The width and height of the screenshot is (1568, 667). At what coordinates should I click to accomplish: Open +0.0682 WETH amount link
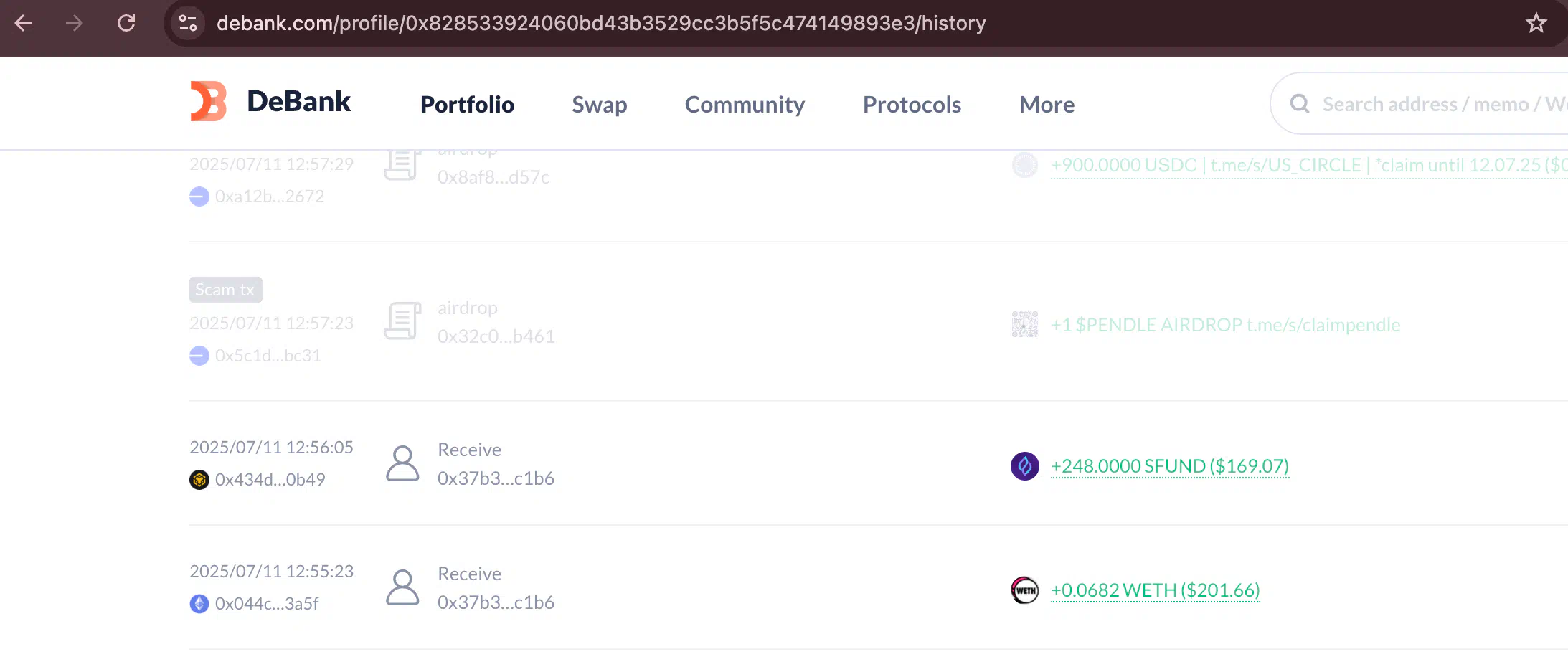pos(1156,590)
